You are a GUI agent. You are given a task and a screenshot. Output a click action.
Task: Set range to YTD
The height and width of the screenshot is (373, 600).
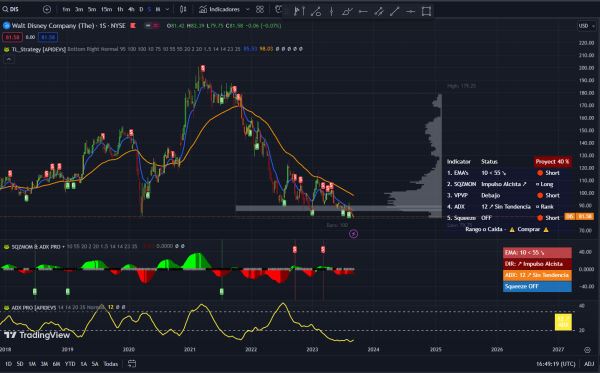tap(70, 364)
